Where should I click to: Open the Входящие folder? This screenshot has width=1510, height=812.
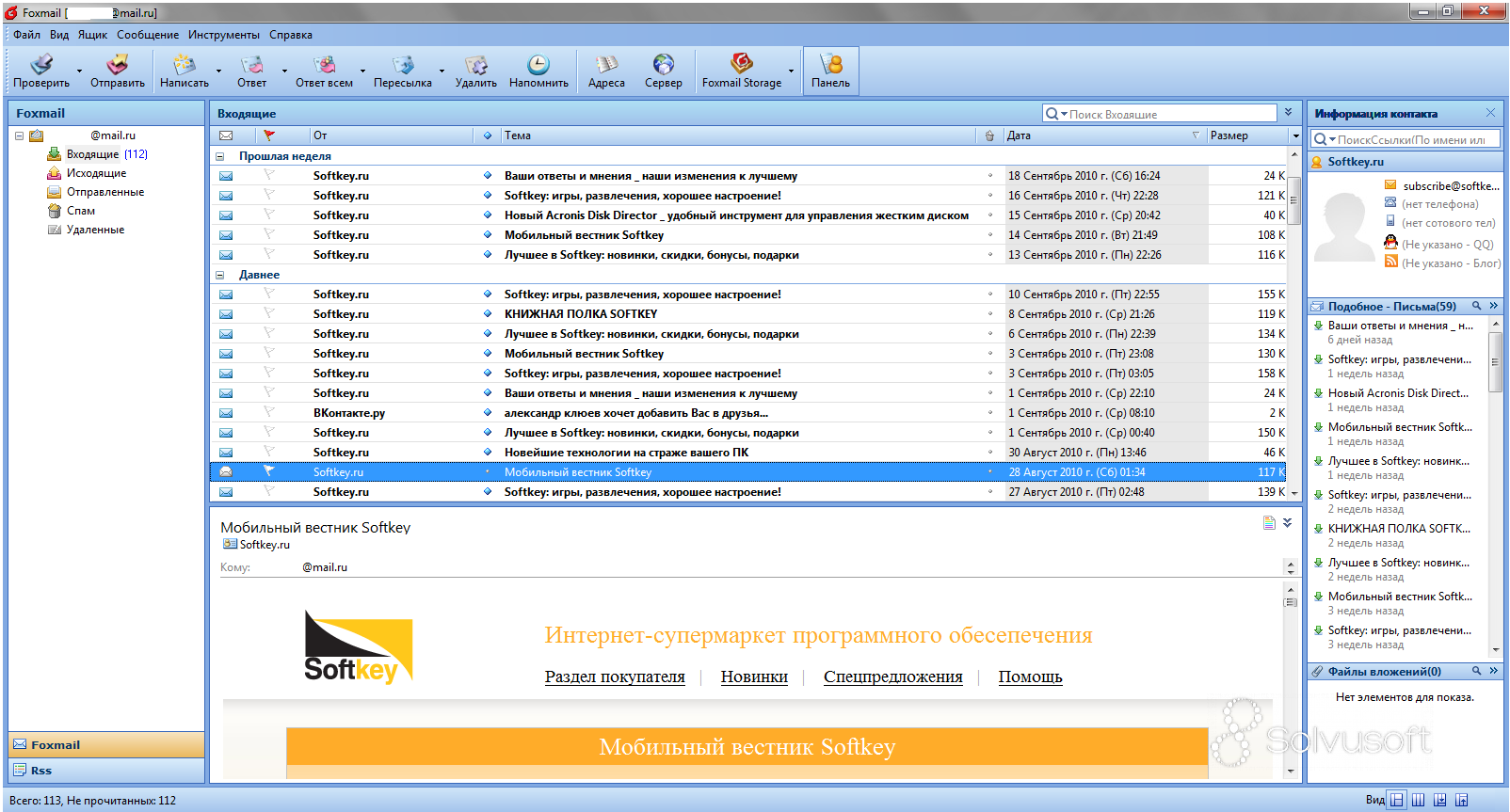pyautogui.click(x=92, y=154)
